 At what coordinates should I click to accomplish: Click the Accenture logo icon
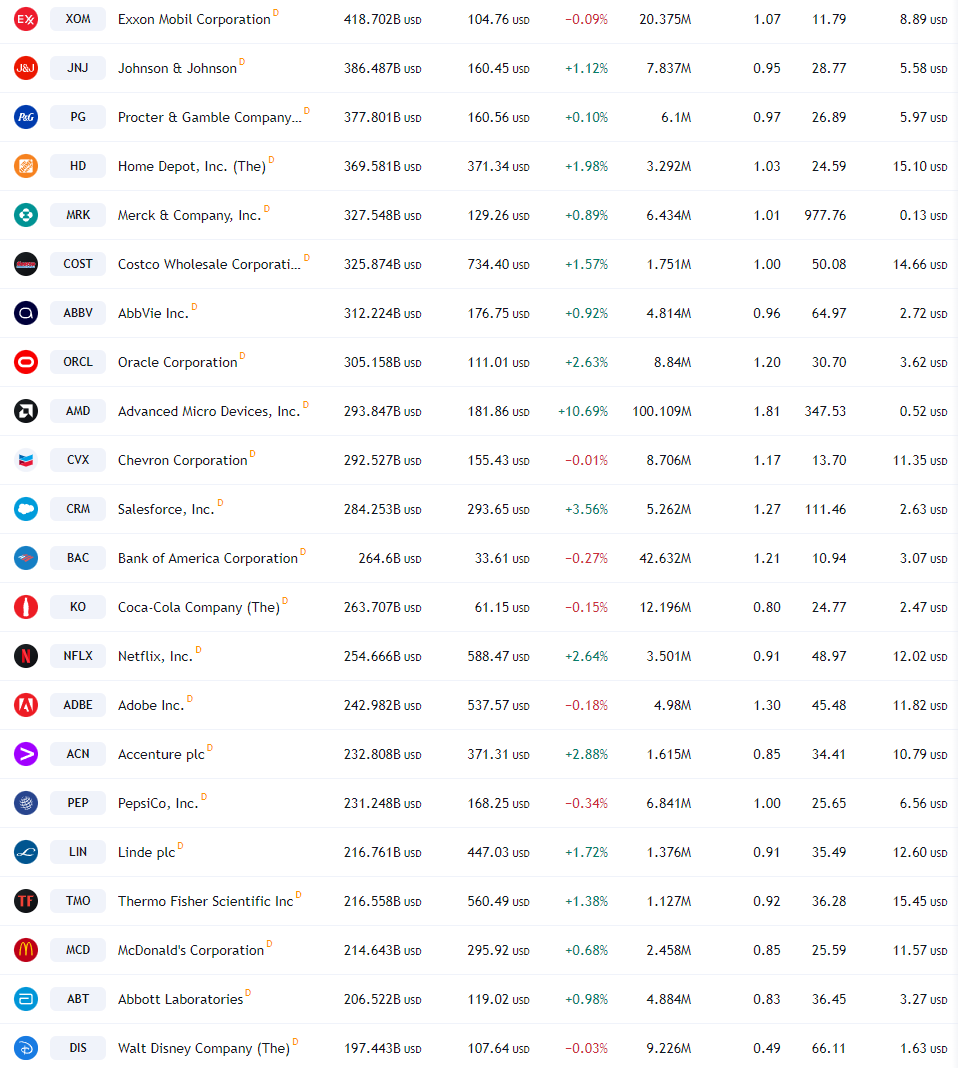pyautogui.click(x=26, y=755)
